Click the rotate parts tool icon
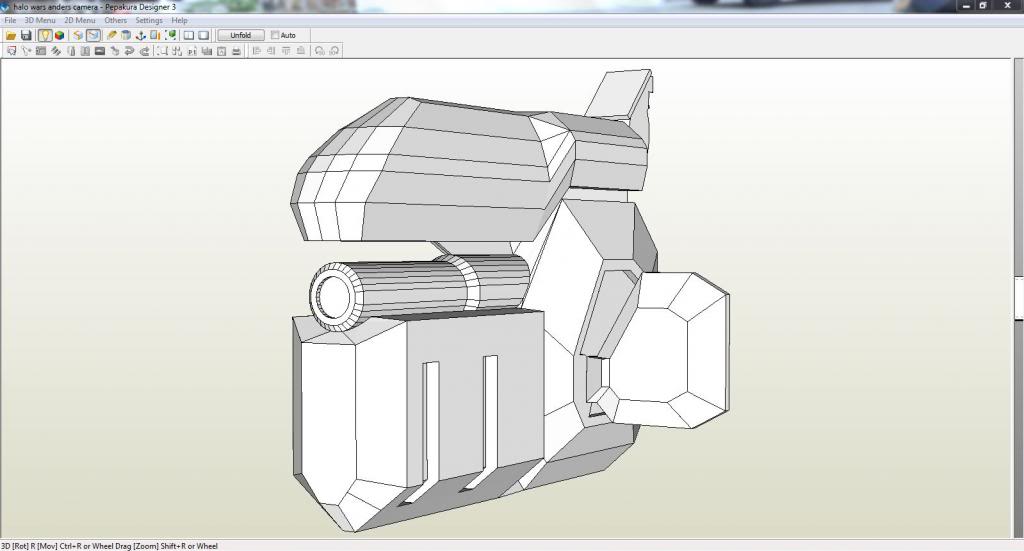Image resolution: width=1024 pixels, height=551 pixels. 26,51
